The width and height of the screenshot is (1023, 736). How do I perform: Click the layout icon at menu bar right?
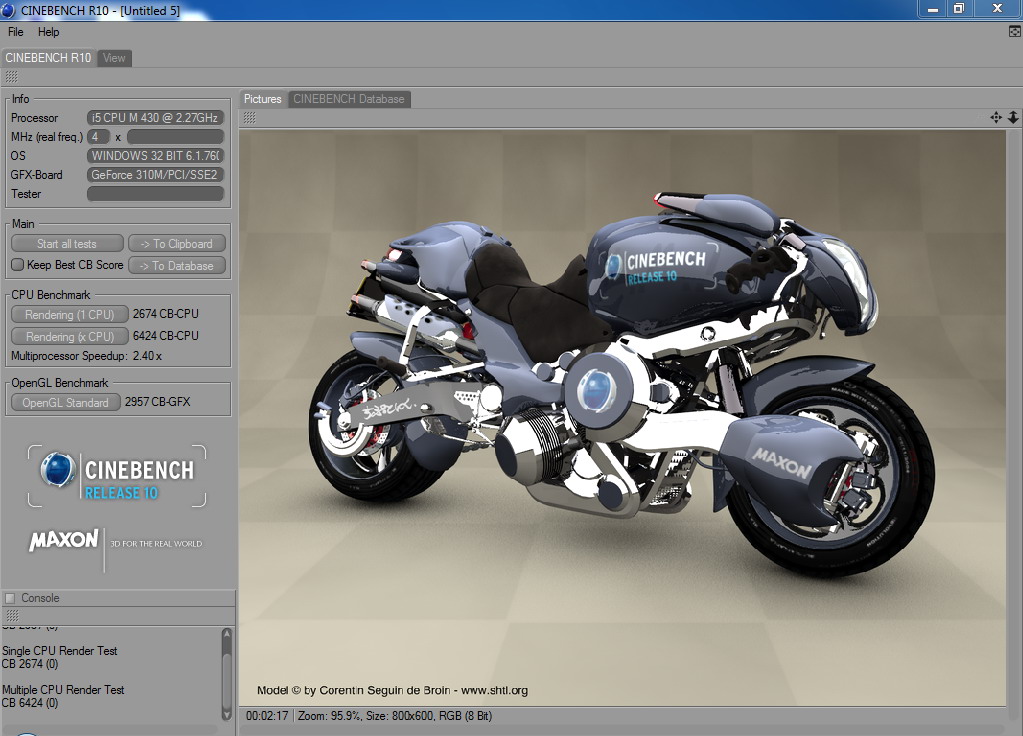1015,31
